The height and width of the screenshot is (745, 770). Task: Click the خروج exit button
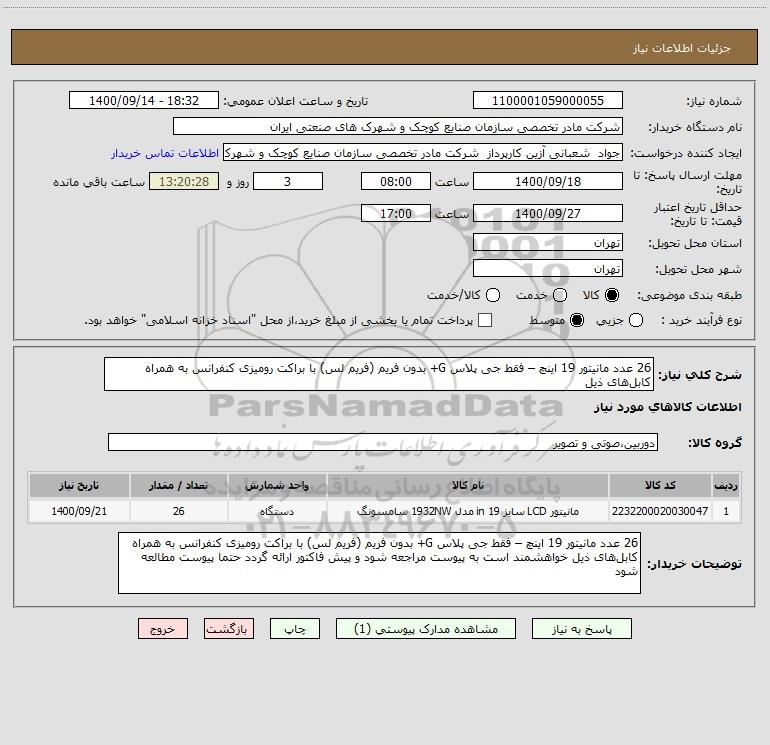point(163,629)
